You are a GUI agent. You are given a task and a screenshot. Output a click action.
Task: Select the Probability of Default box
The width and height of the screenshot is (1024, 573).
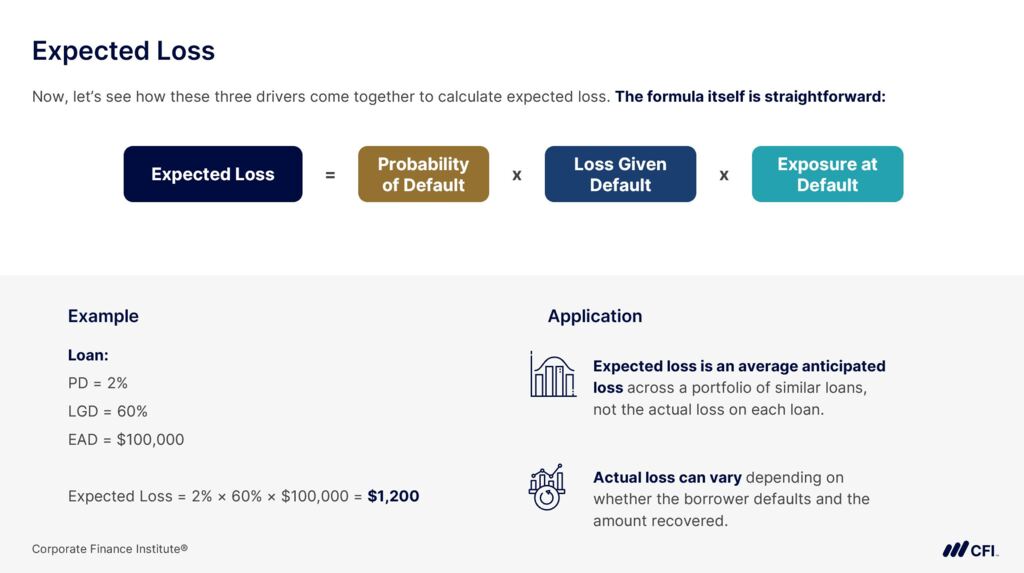pyautogui.click(x=423, y=174)
